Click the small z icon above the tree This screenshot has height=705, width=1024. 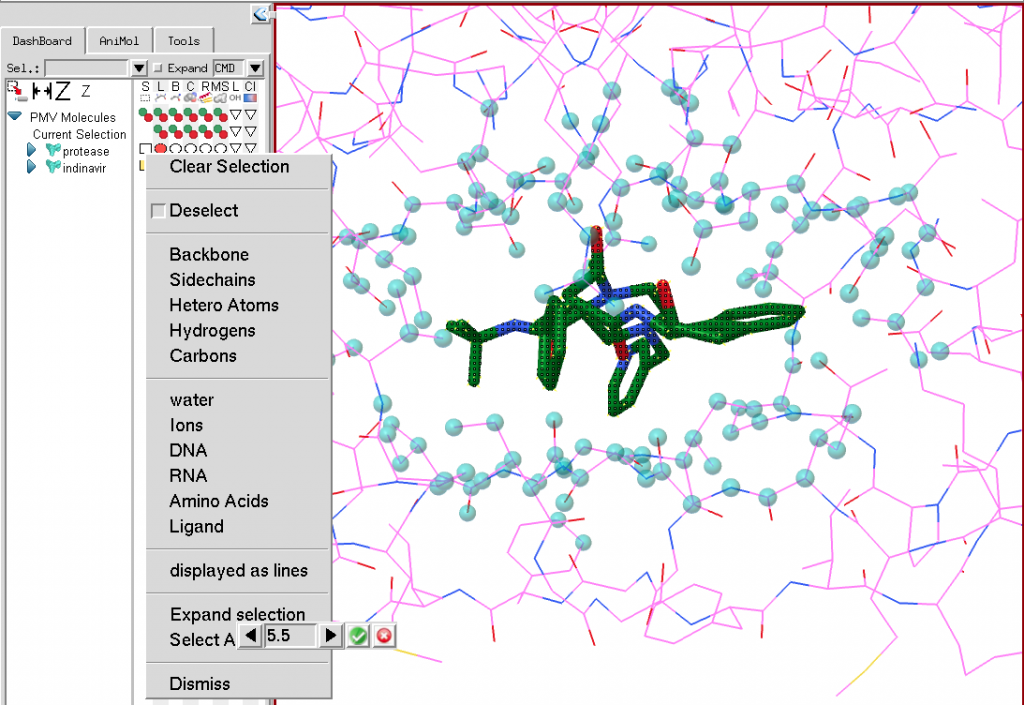(86, 91)
